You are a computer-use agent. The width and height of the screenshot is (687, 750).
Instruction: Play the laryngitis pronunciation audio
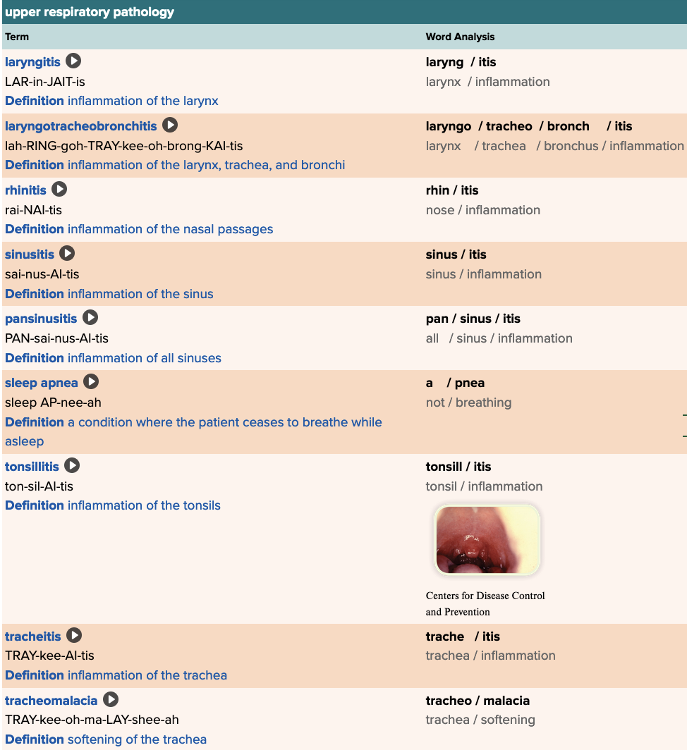click(73, 62)
